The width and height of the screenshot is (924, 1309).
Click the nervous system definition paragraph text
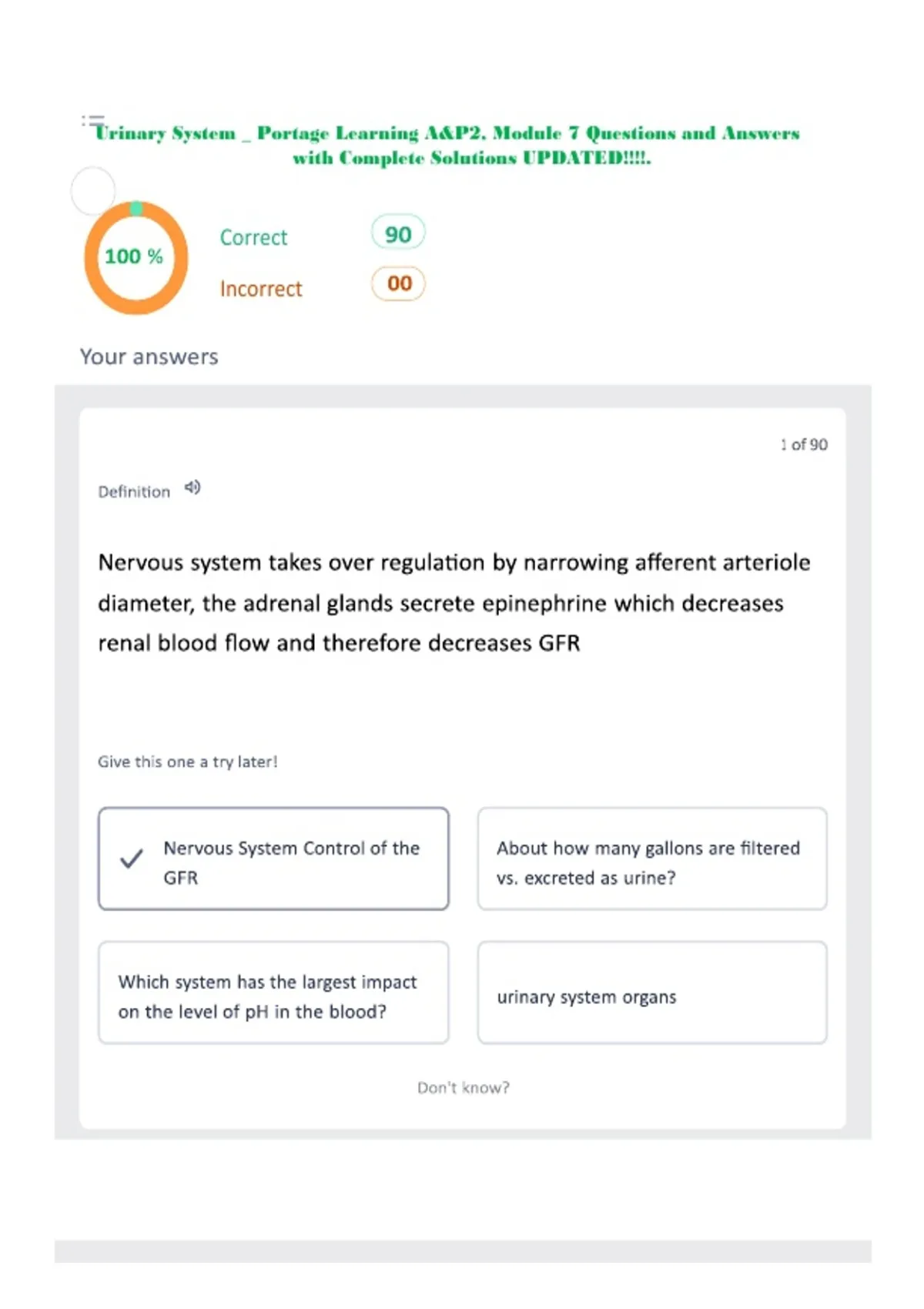[x=454, y=603]
